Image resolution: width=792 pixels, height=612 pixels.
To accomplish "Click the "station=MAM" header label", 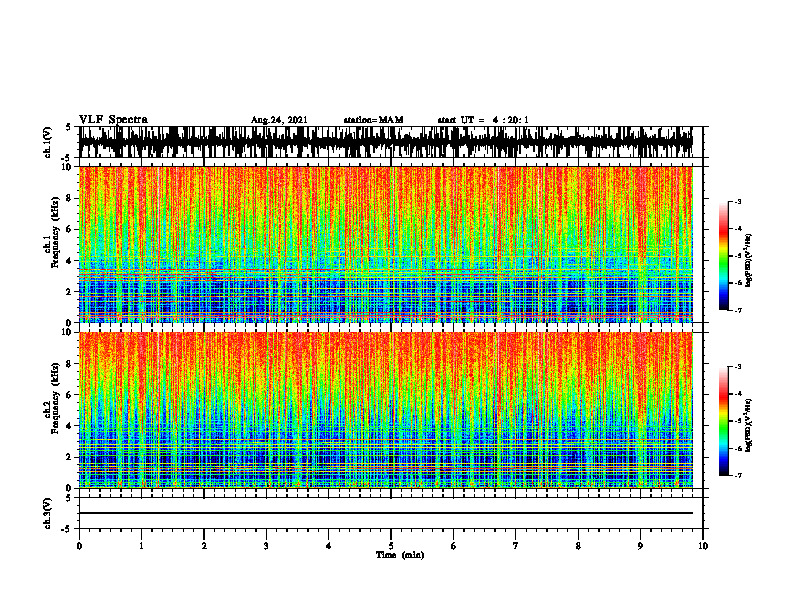I will coord(373,120).
